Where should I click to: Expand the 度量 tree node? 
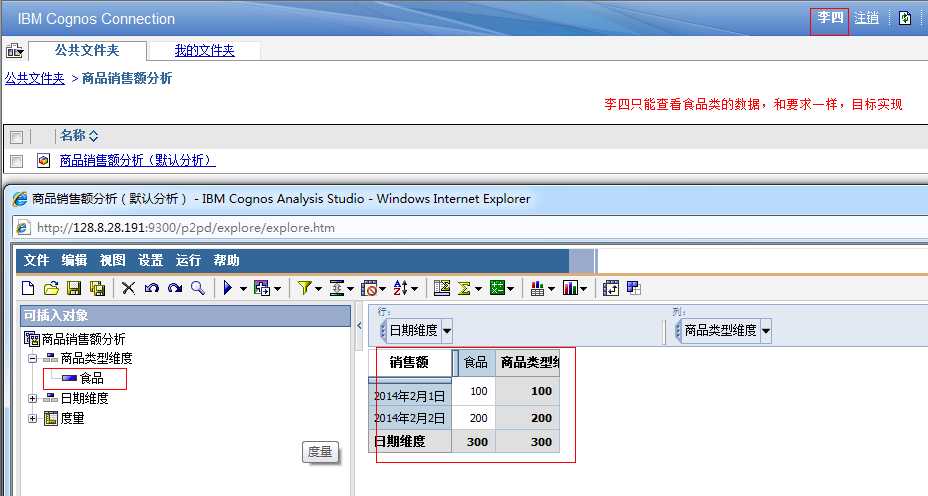(x=33, y=418)
